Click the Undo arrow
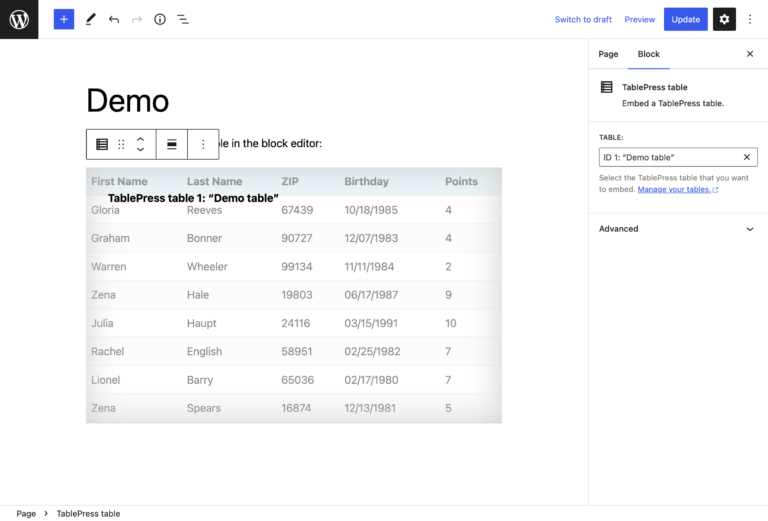The image size is (768, 521). coord(114,19)
